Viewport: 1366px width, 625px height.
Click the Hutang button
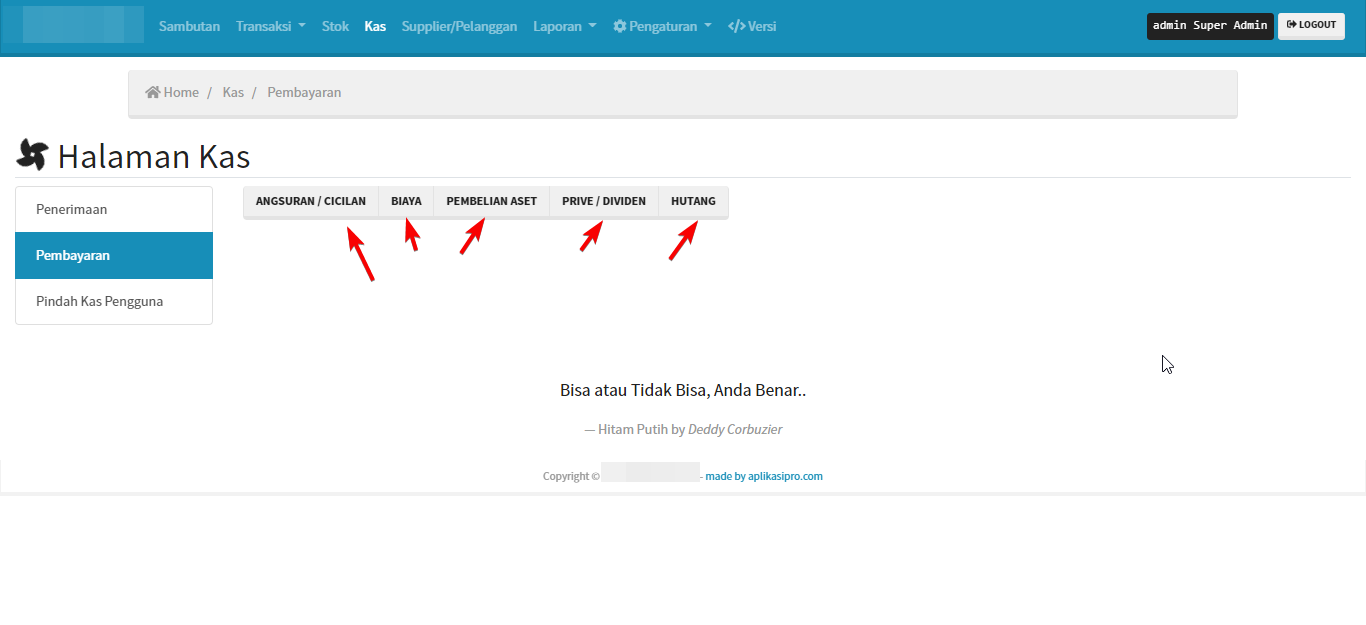693,201
